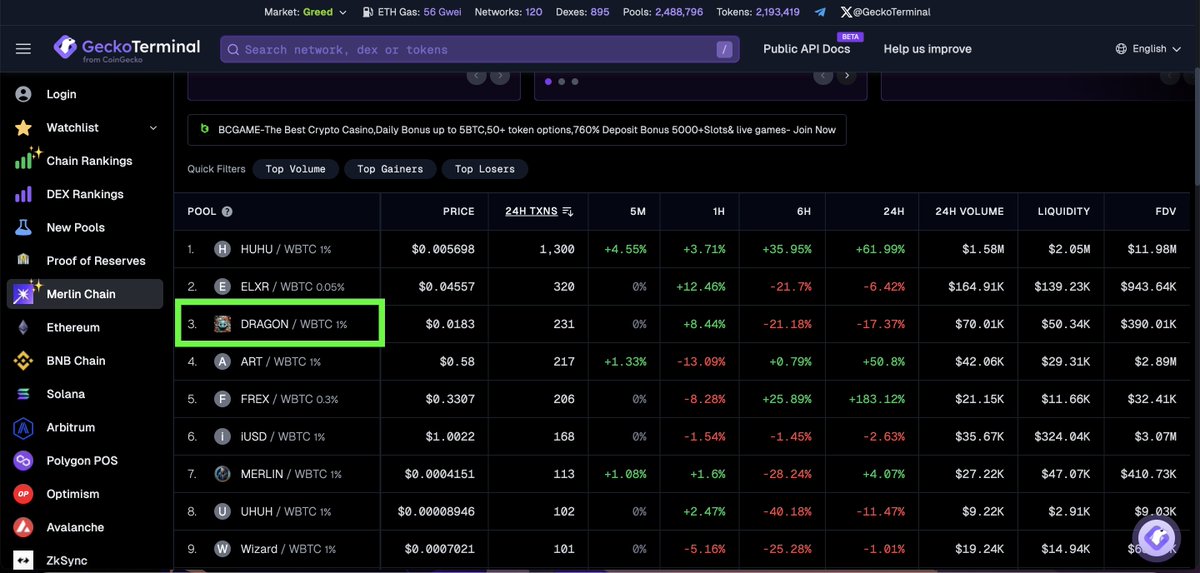Click the Login user icon
The height and width of the screenshot is (573, 1200).
point(24,94)
